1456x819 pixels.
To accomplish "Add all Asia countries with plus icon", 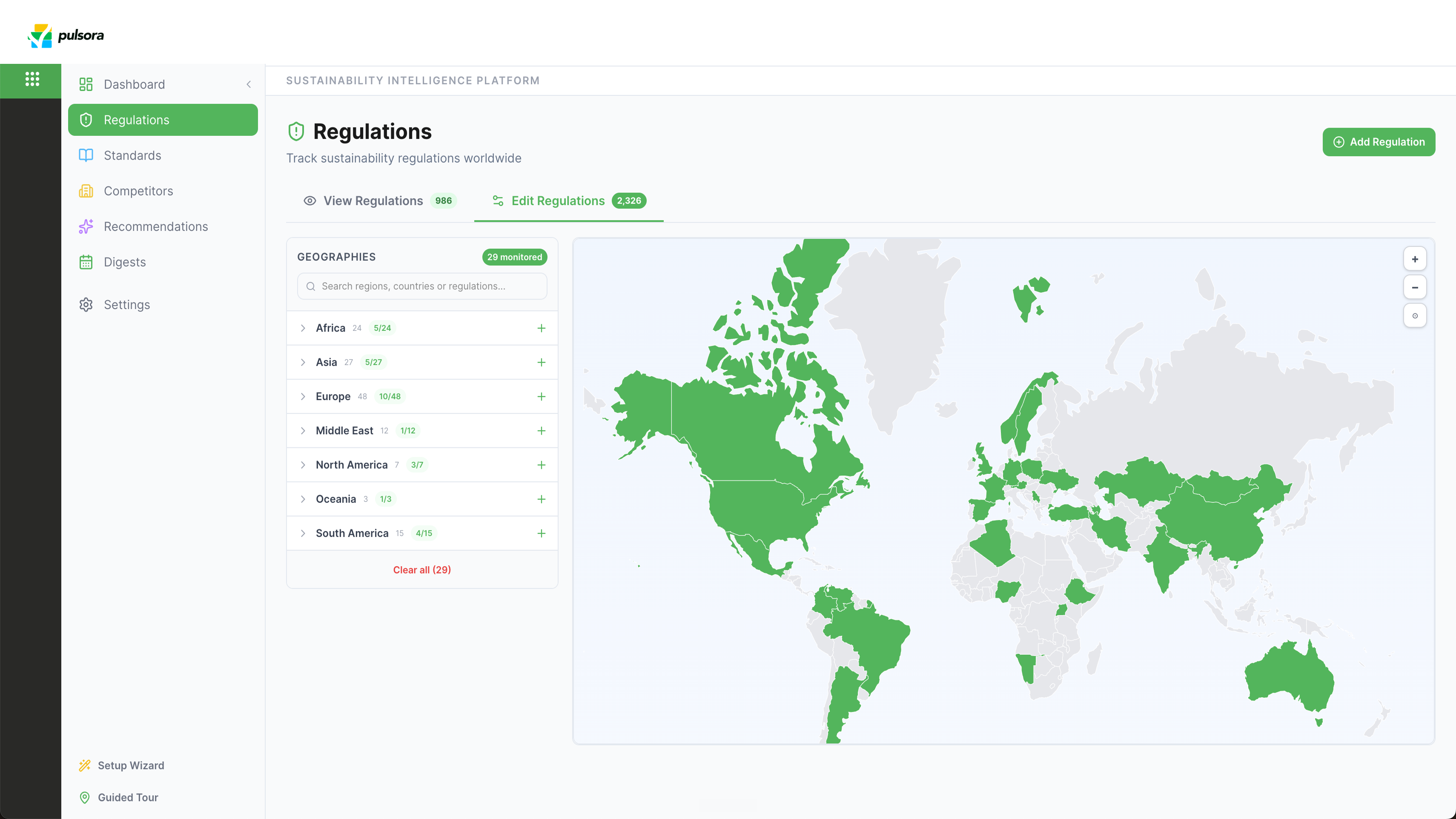I will (x=541, y=362).
